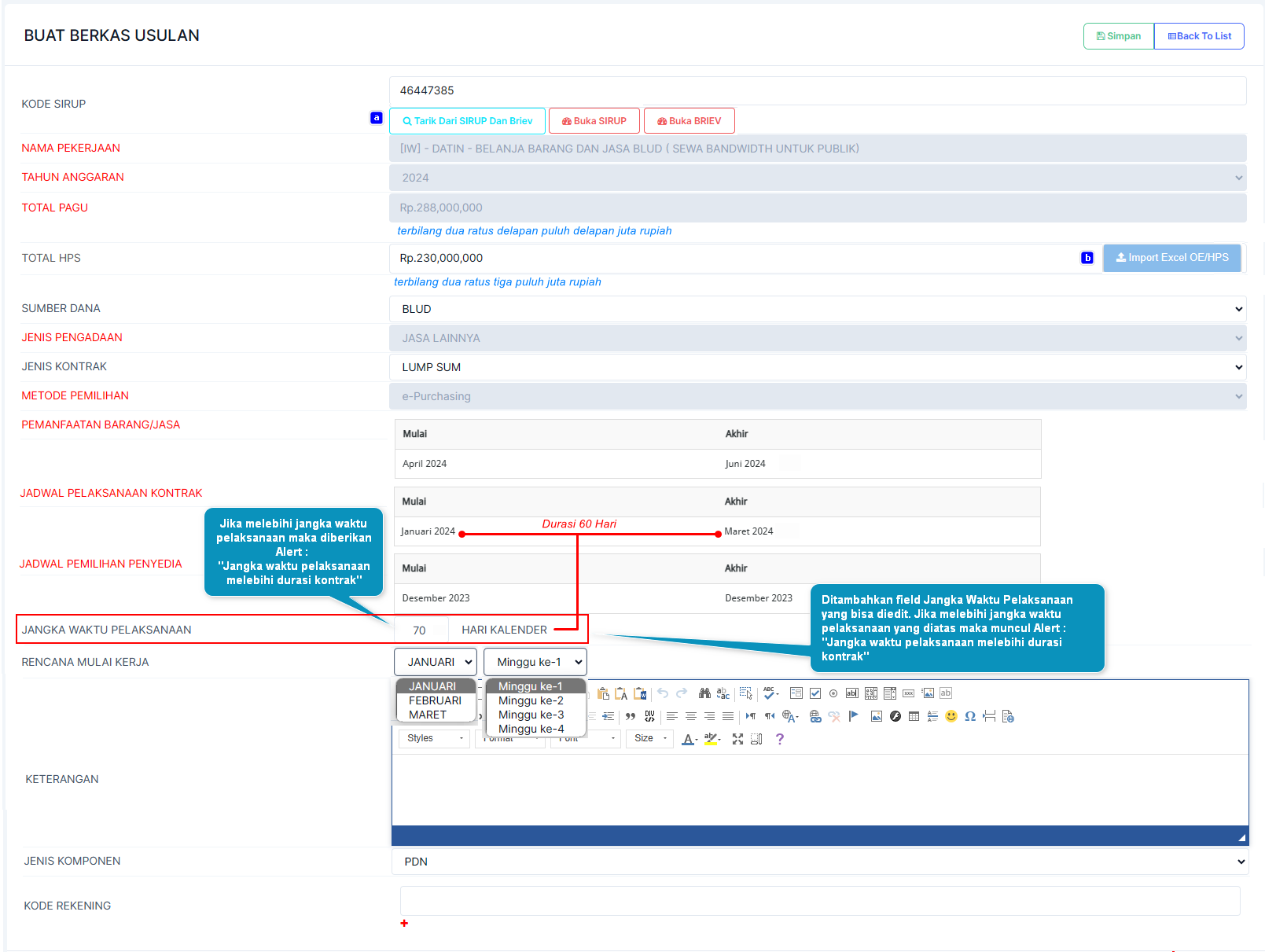Open the text color picker in editor
The width and height of the screenshot is (1265, 952).
point(689,739)
